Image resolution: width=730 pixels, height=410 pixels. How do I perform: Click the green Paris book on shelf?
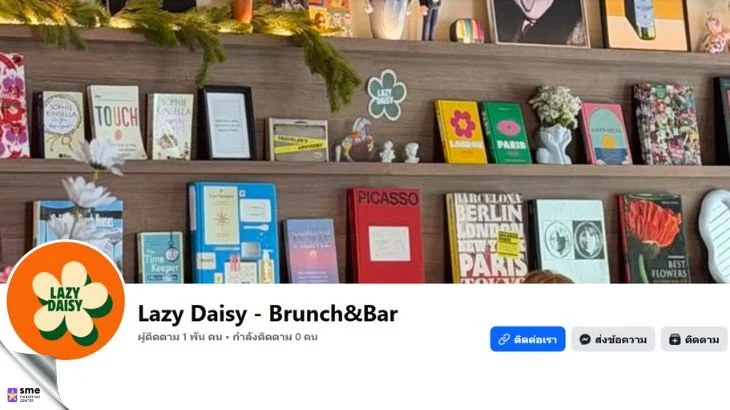[x=506, y=133]
